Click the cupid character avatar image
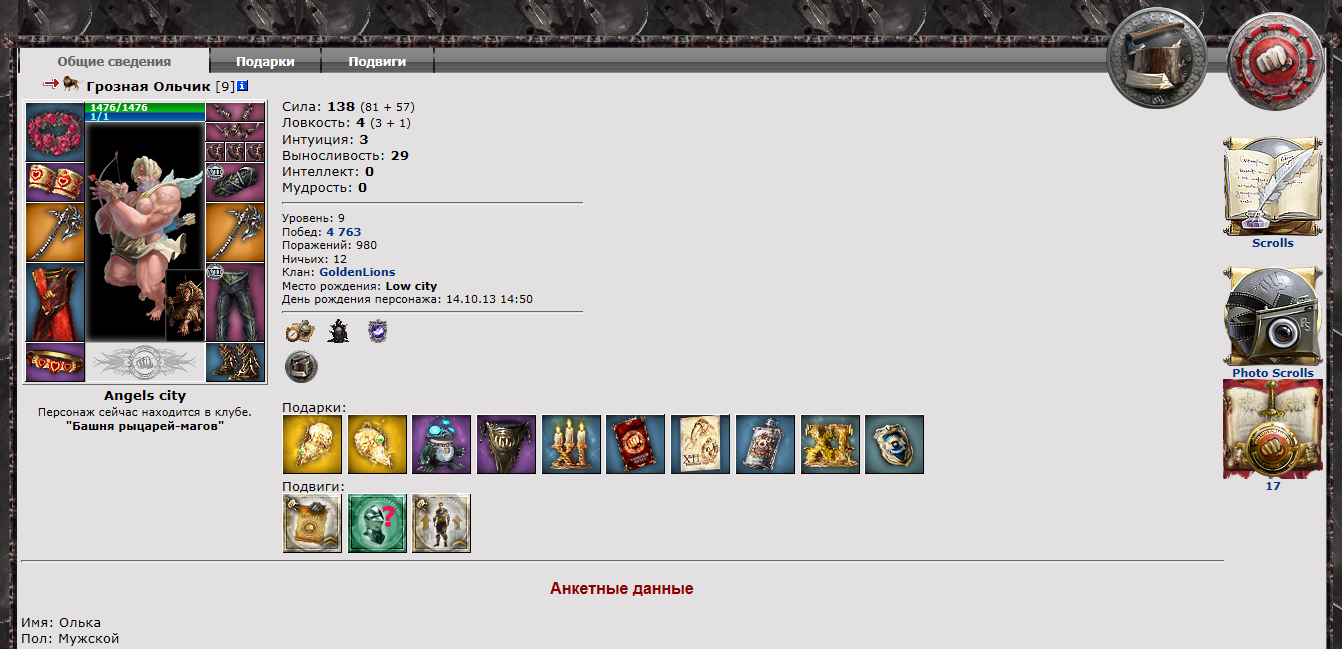 (x=145, y=231)
